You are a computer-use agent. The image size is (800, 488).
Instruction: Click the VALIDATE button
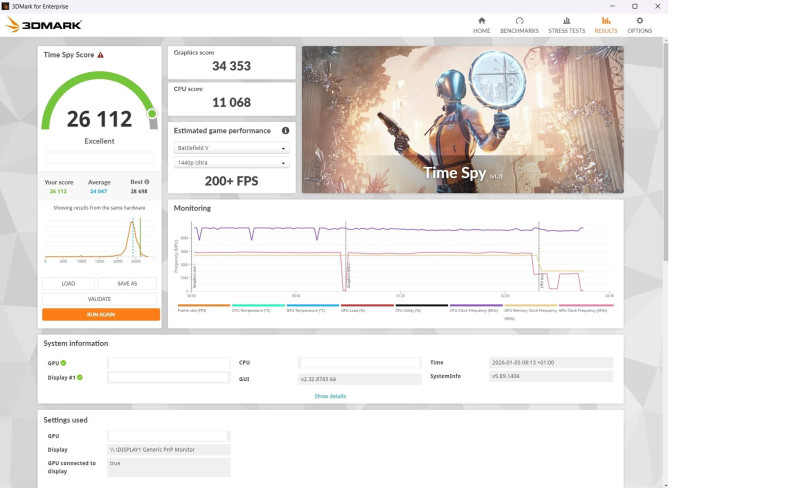(x=99, y=299)
